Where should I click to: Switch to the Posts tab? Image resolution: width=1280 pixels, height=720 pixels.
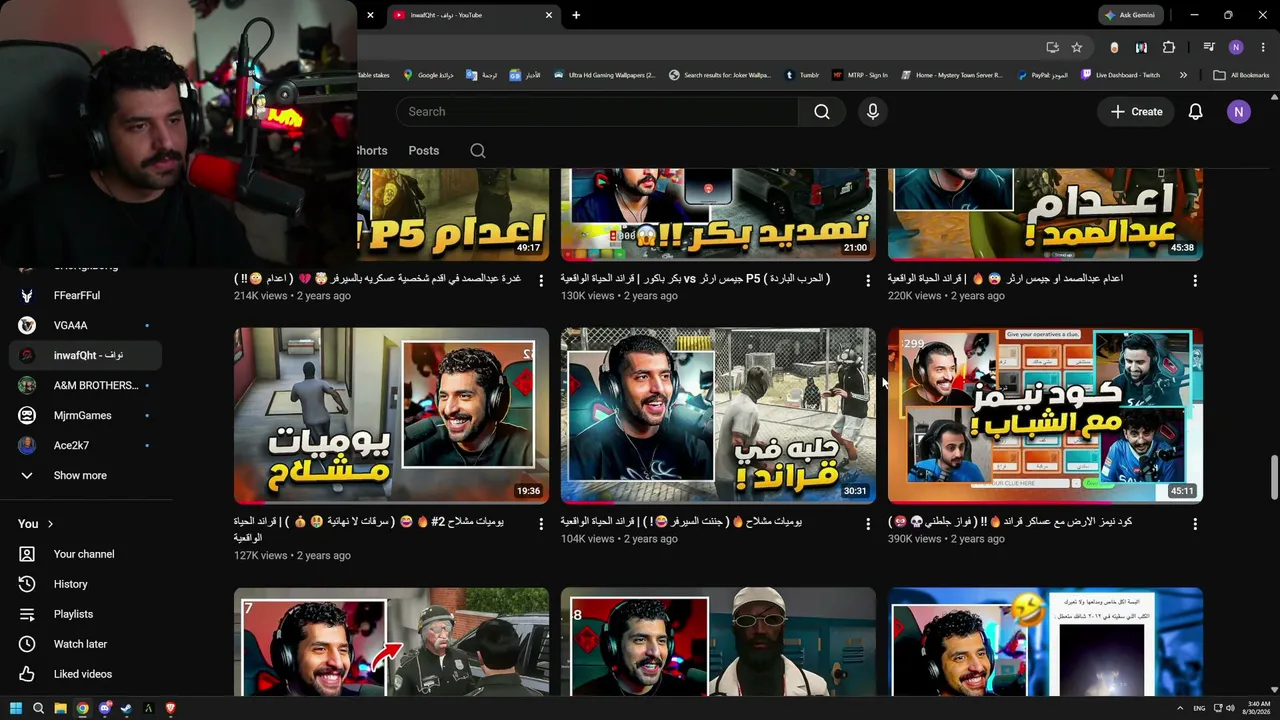pos(424,151)
